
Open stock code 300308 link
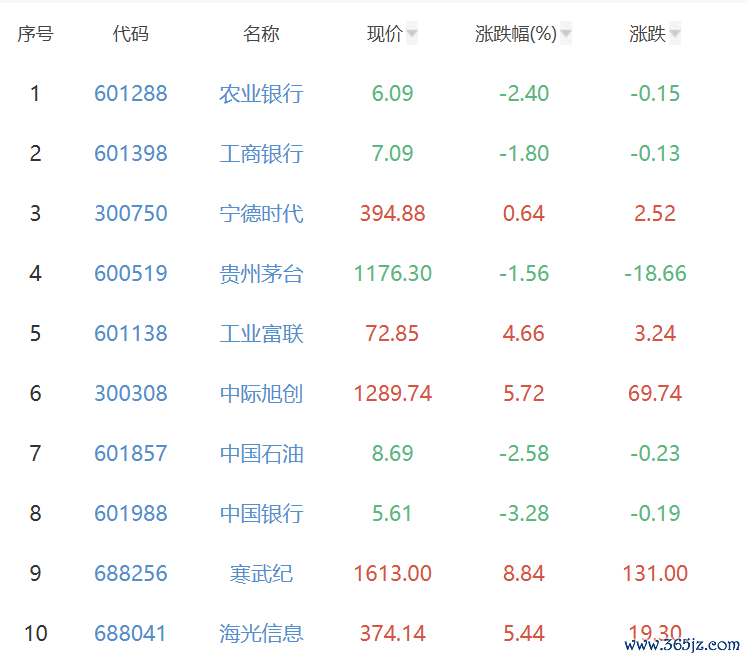pos(131,394)
